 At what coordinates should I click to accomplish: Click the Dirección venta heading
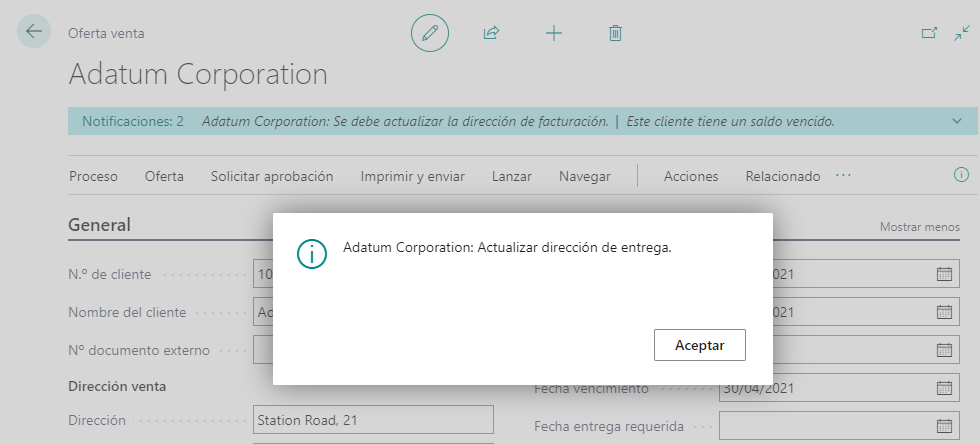click(117, 386)
